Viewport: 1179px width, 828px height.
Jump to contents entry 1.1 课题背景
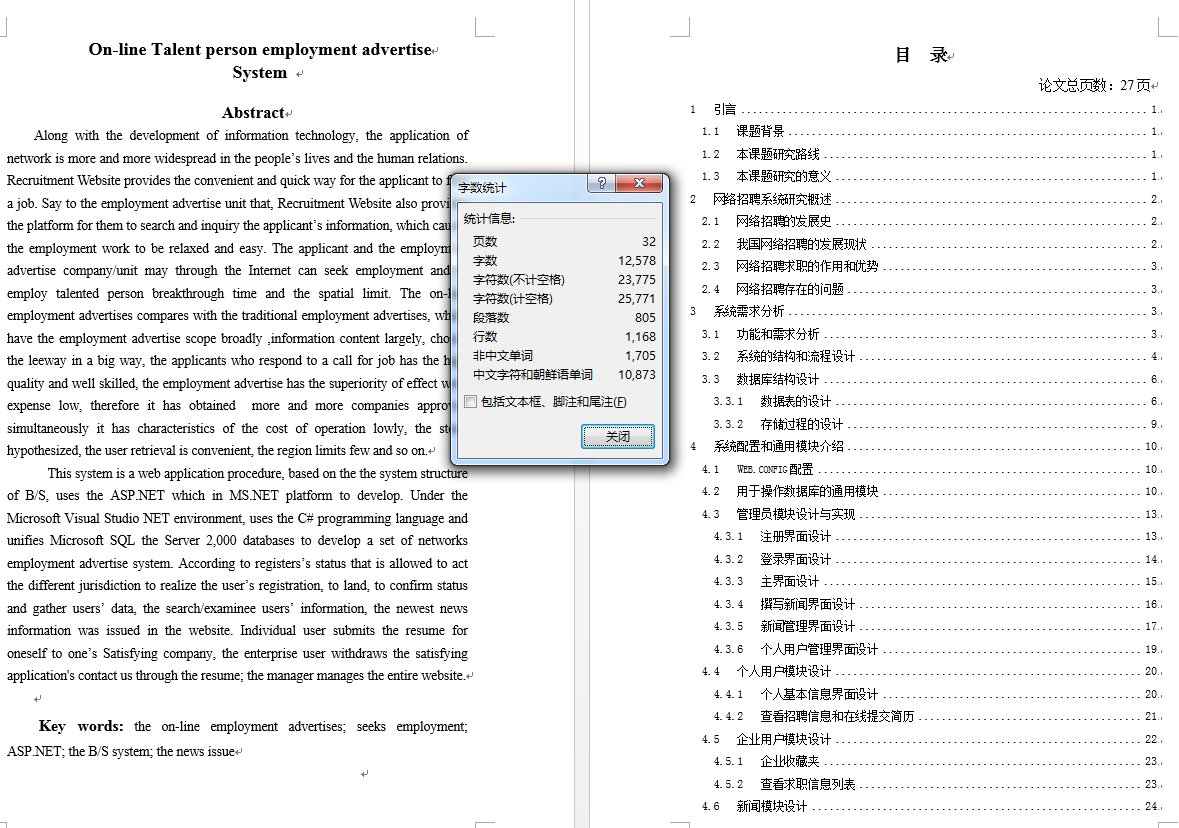pos(932,132)
